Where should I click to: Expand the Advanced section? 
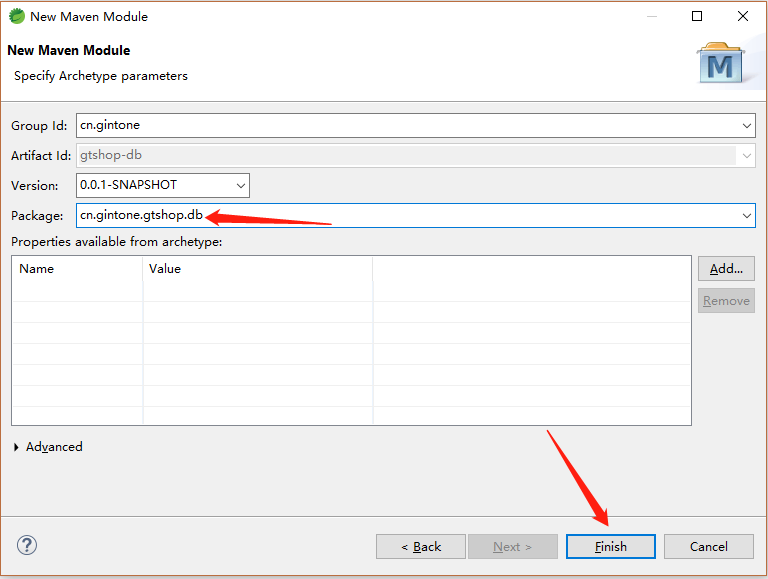48,447
